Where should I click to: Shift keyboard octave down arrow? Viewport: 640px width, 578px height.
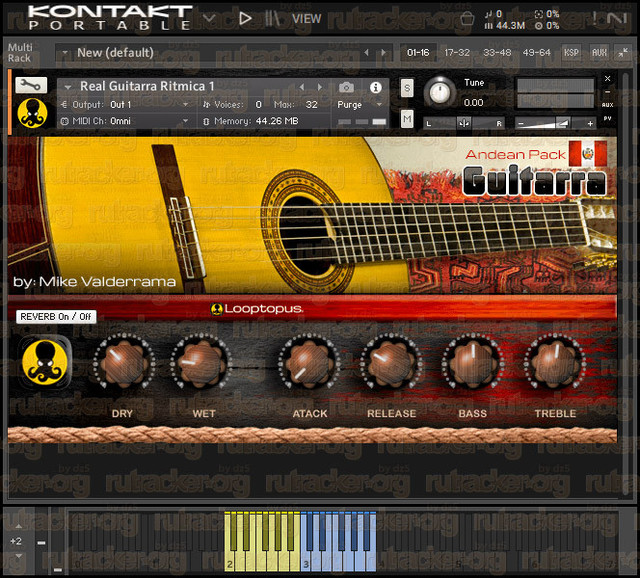tap(18, 556)
